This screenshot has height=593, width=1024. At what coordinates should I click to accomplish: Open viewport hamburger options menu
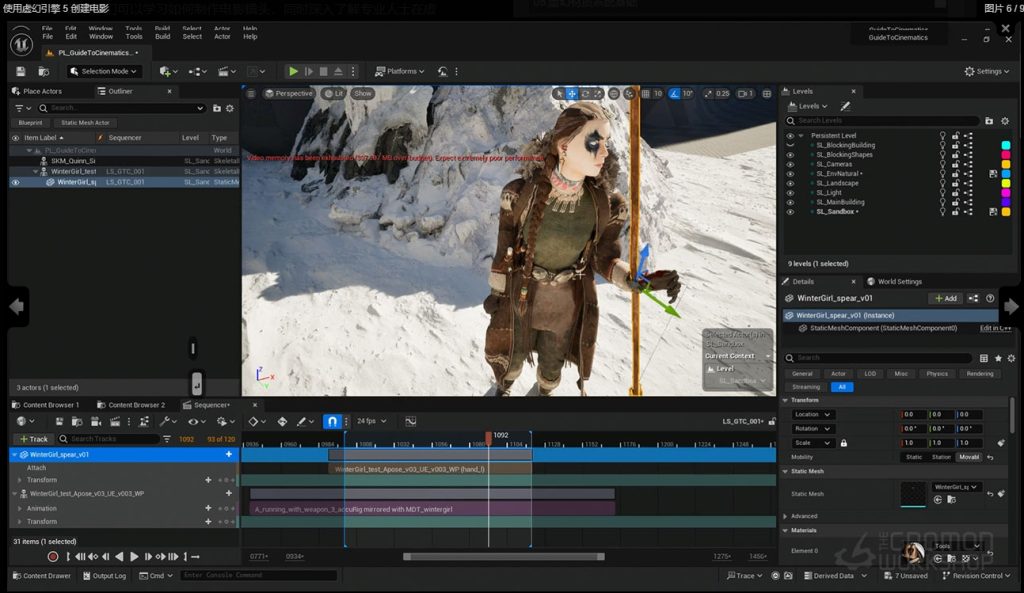point(251,93)
